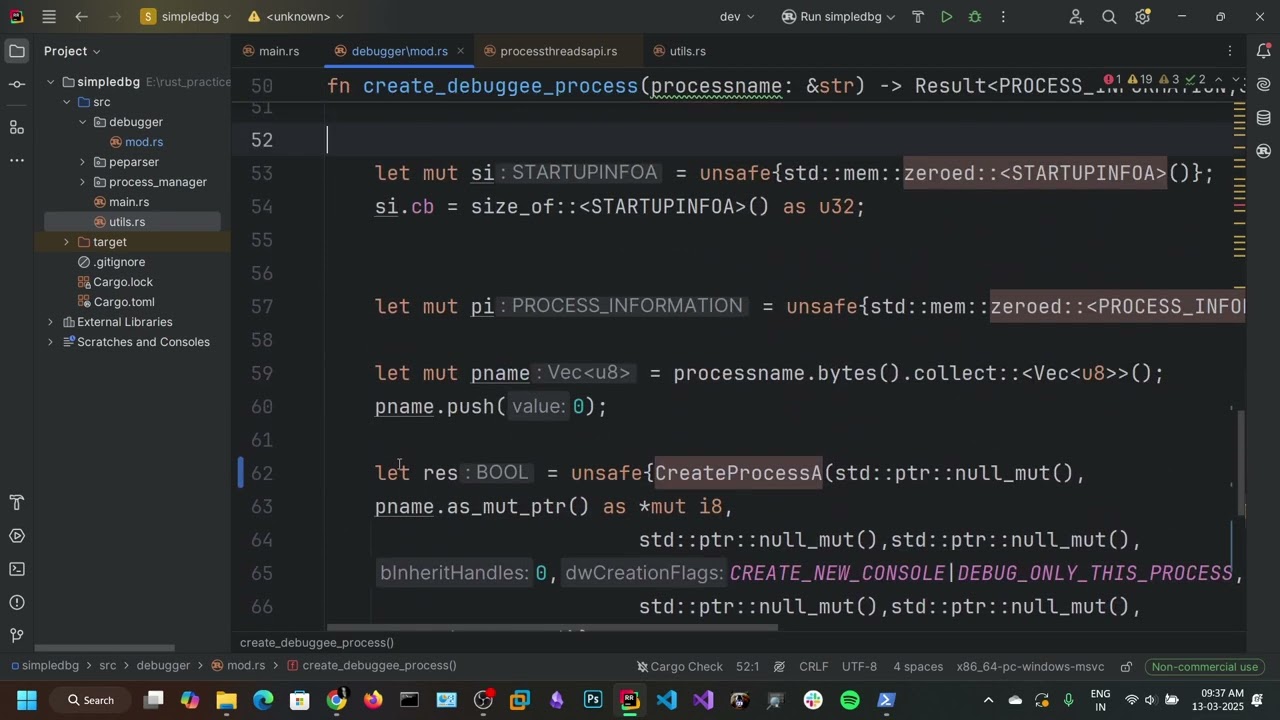The height and width of the screenshot is (720, 1280).
Task: Run simpledbg with the green play button
Action: [946, 17]
